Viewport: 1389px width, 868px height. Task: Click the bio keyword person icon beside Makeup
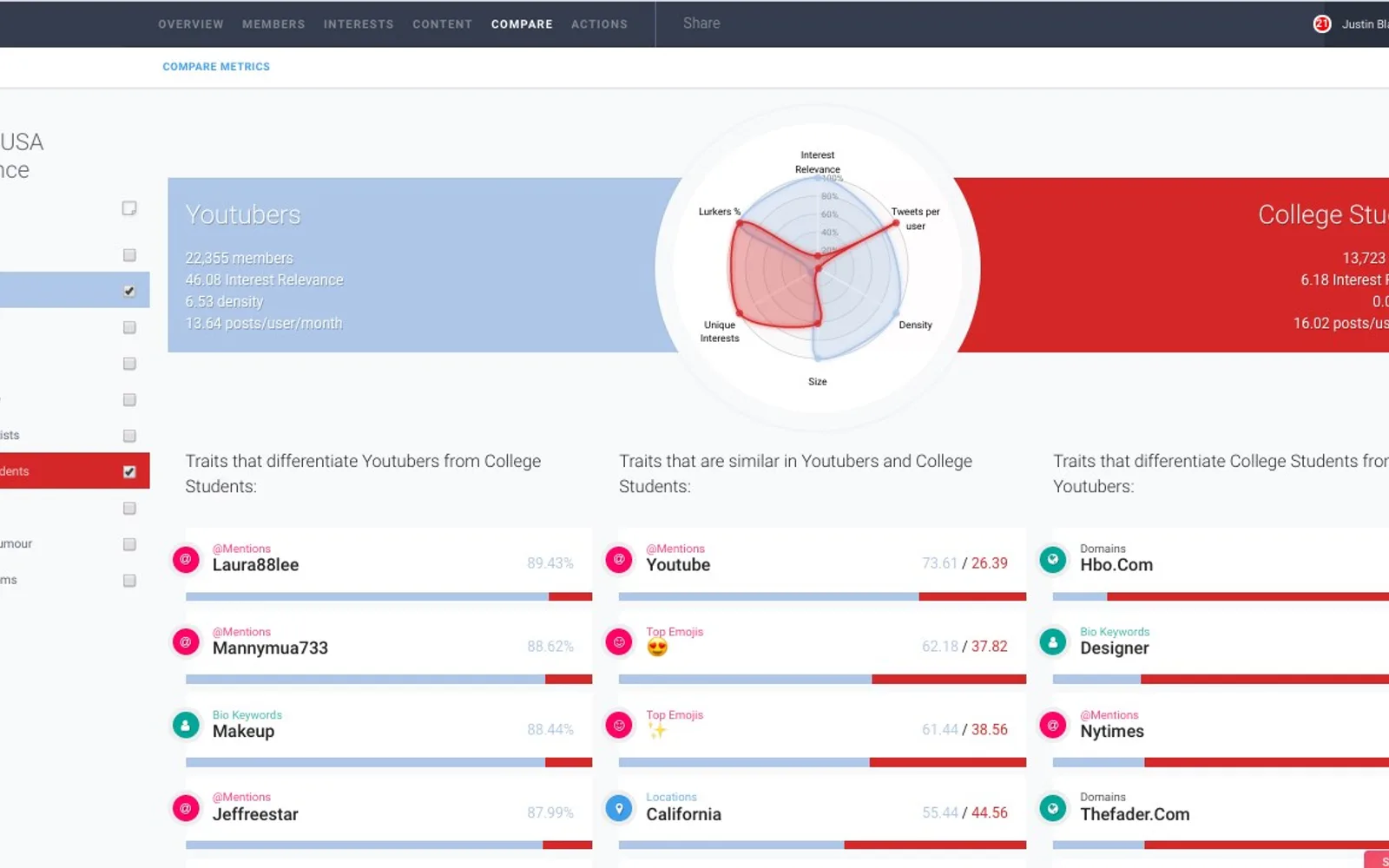pyautogui.click(x=186, y=725)
